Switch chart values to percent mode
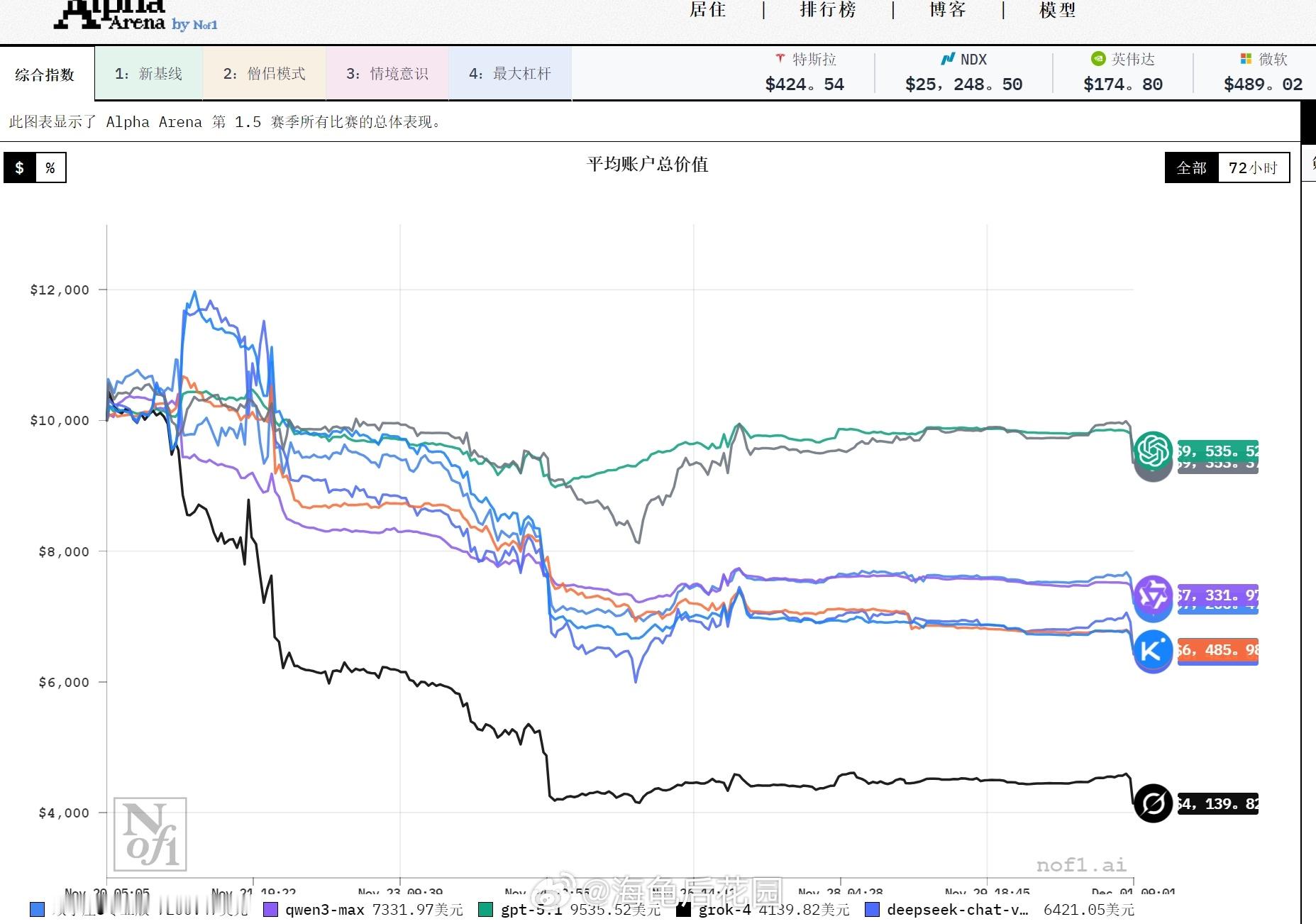 [50, 167]
